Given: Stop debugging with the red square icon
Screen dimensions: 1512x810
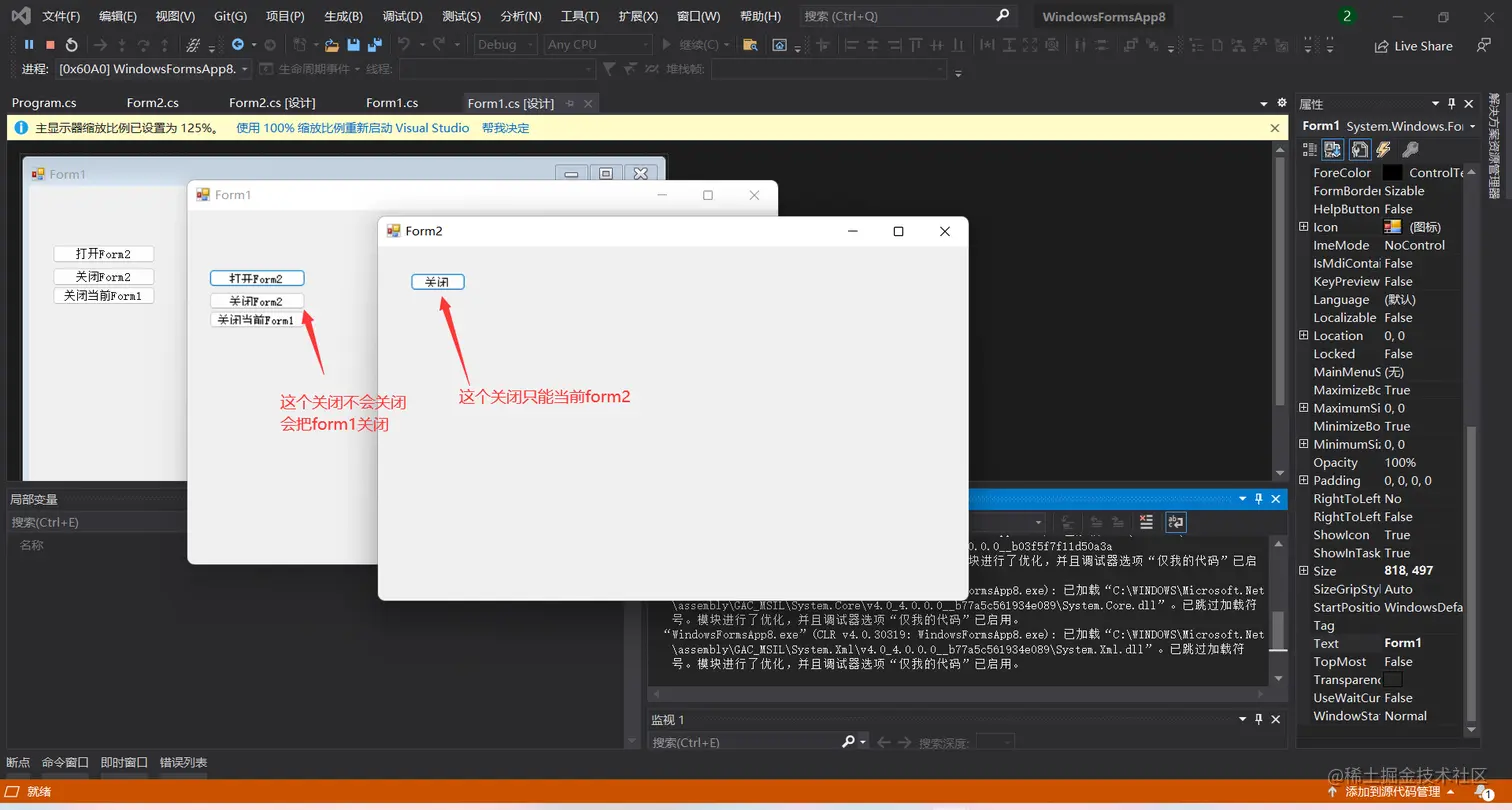Looking at the screenshot, I should click(x=50, y=45).
